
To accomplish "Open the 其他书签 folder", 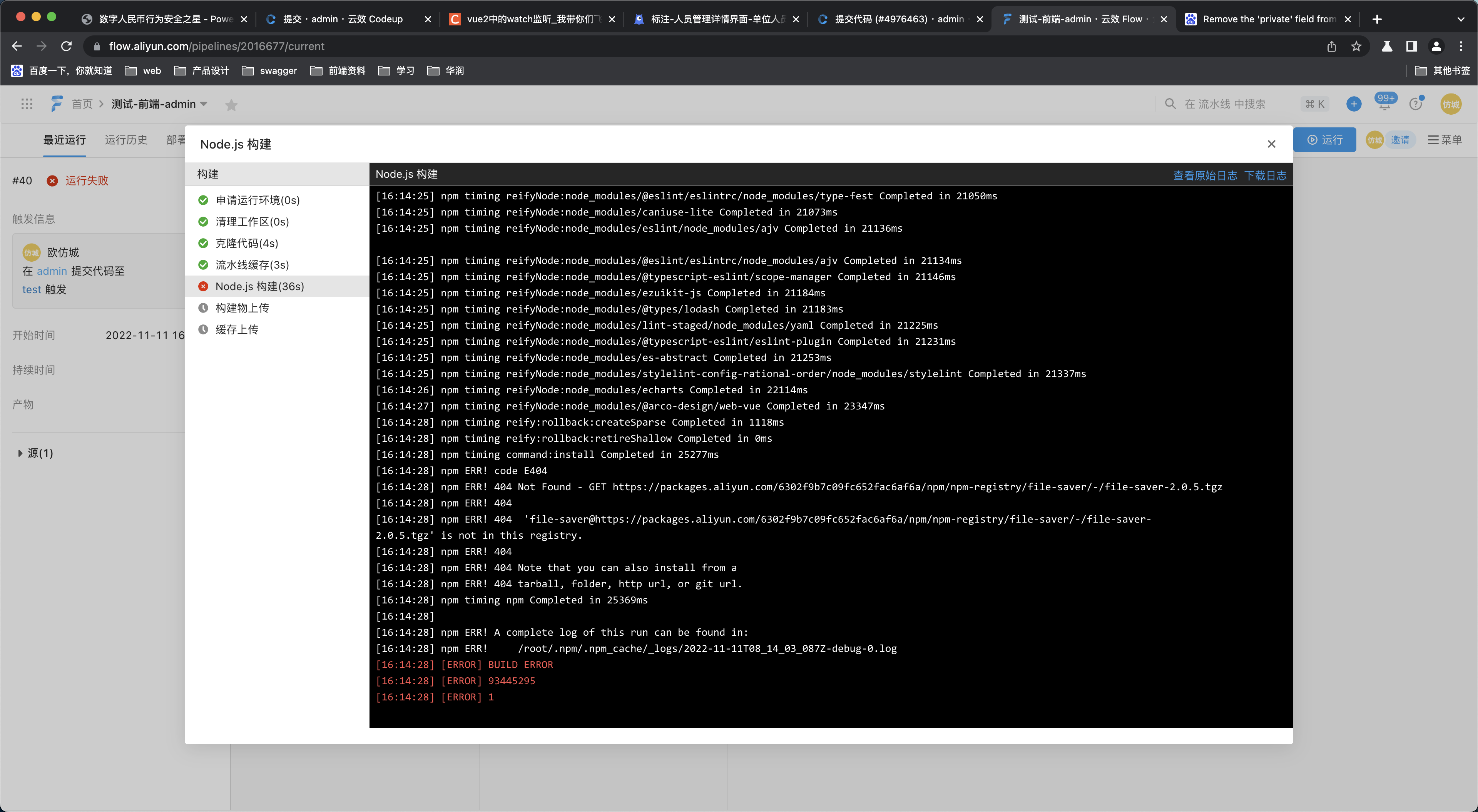I will (1442, 70).
